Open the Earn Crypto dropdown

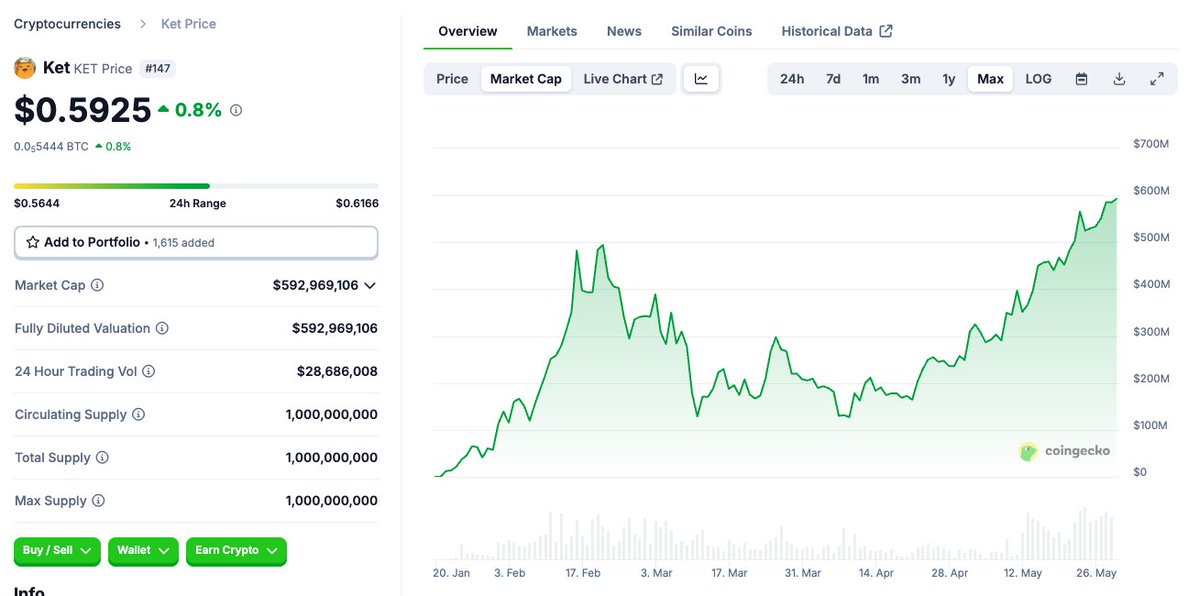pyautogui.click(x=236, y=551)
